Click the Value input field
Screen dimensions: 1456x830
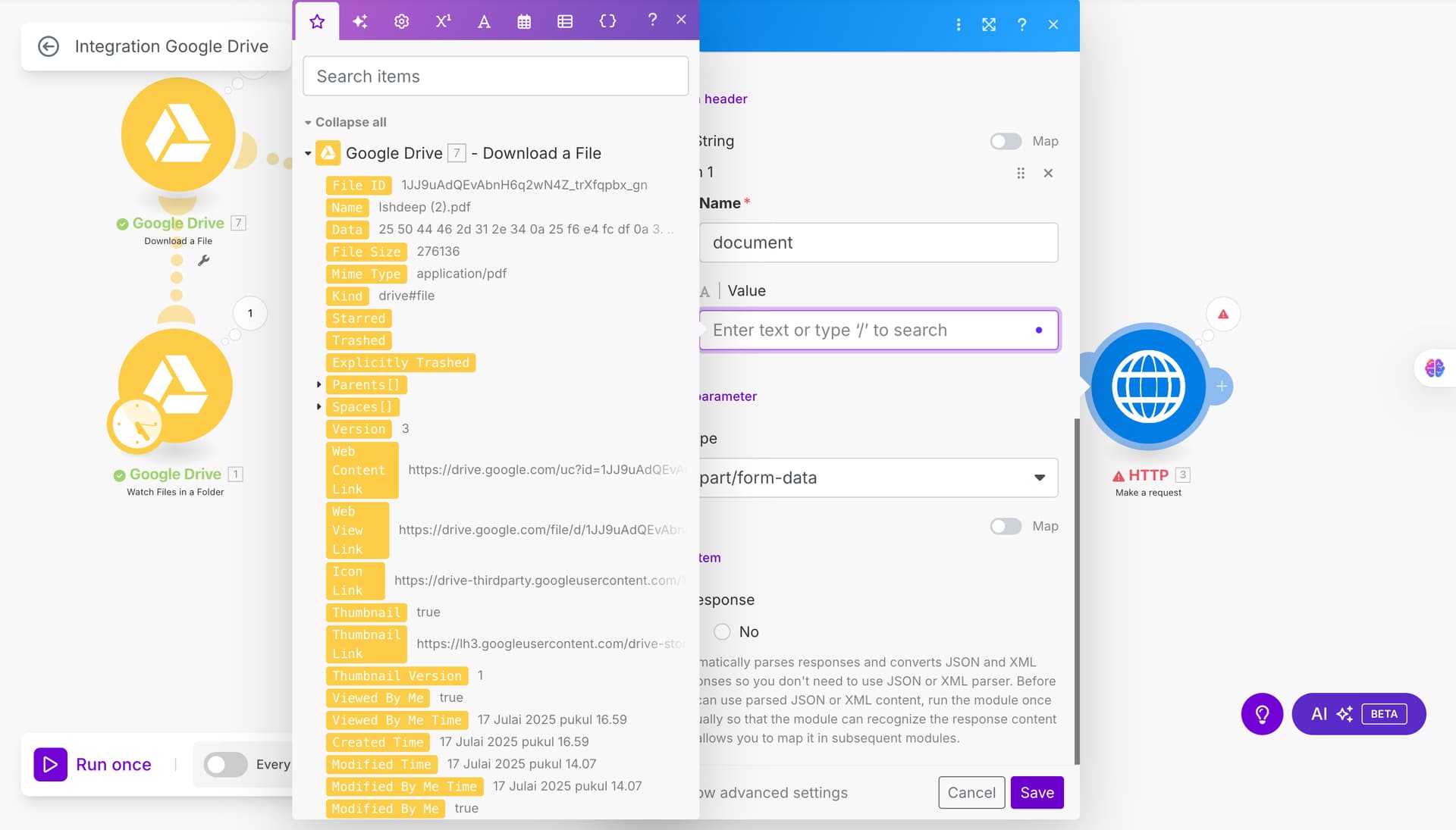click(x=878, y=330)
